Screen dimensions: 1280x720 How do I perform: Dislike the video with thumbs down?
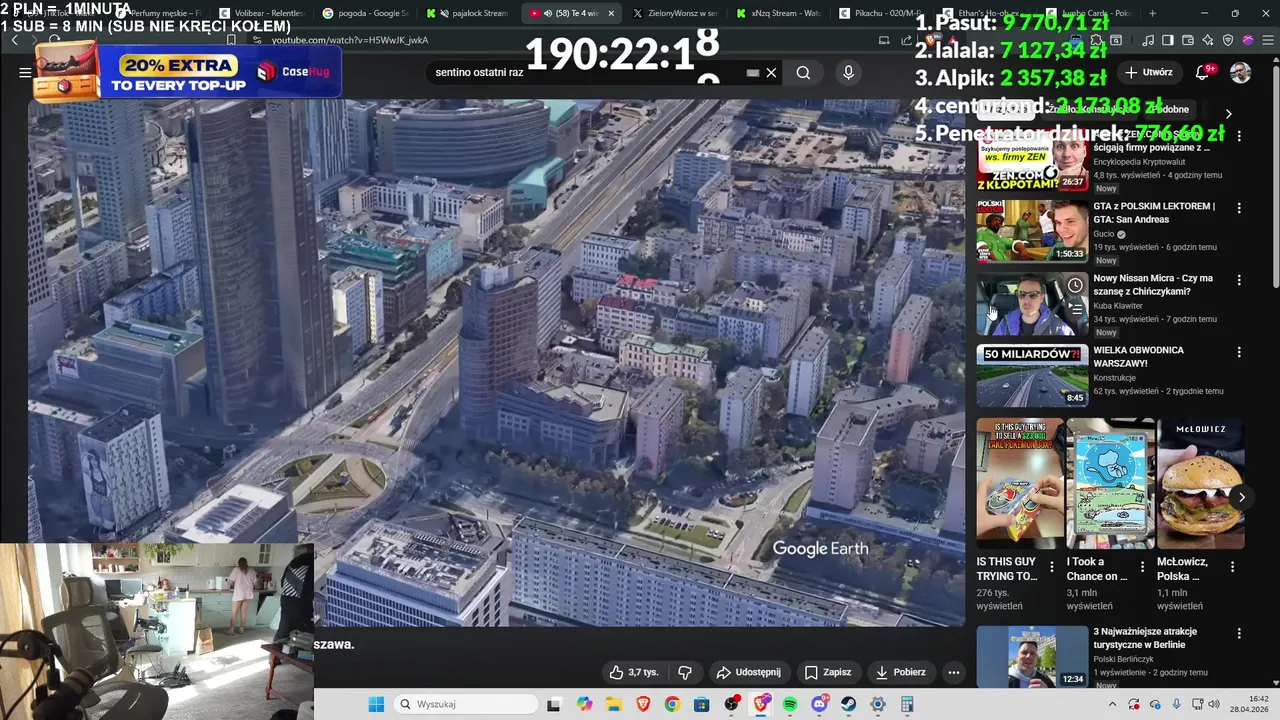click(685, 672)
